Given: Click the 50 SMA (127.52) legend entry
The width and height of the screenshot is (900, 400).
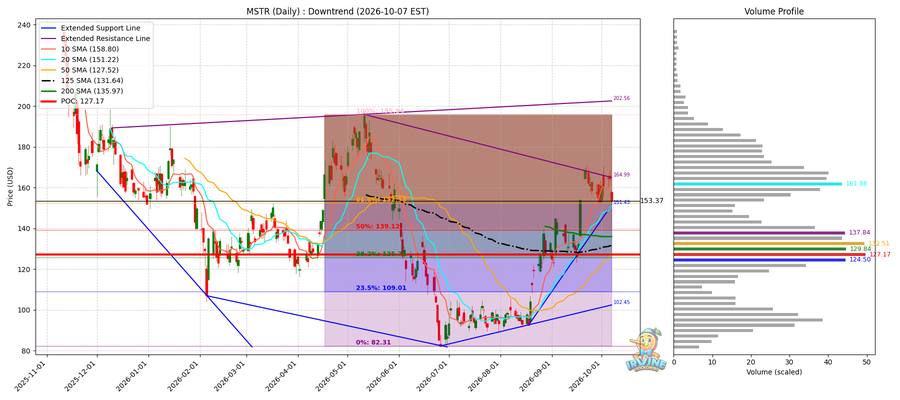Looking at the screenshot, I should coord(90,70).
